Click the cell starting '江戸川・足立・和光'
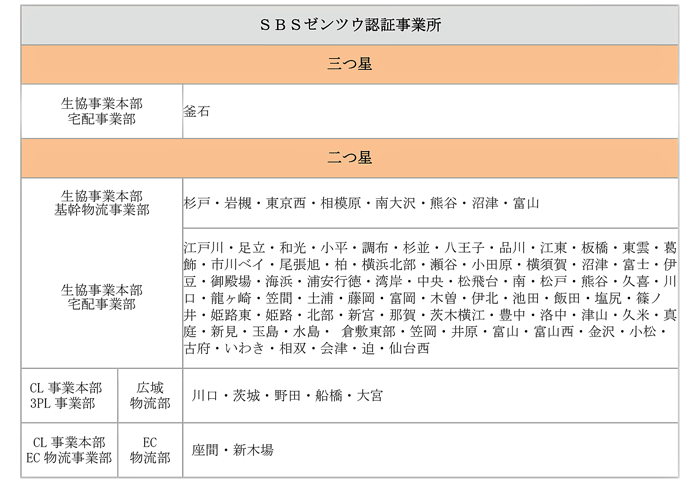700x491 pixels. coord(430,298)
